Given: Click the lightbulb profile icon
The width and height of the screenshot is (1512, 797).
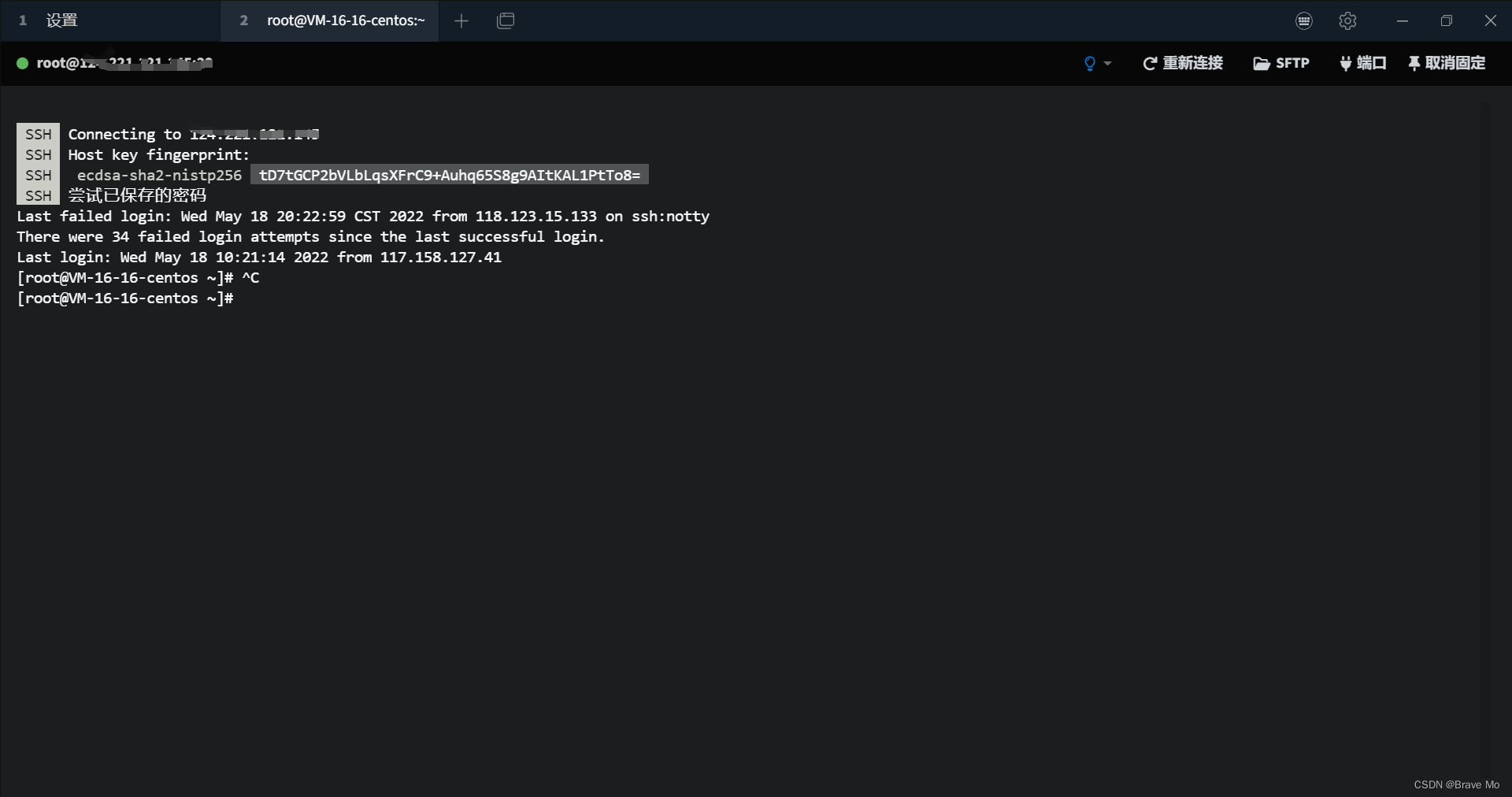Looking at the screenshot, I should (1090, 63).
